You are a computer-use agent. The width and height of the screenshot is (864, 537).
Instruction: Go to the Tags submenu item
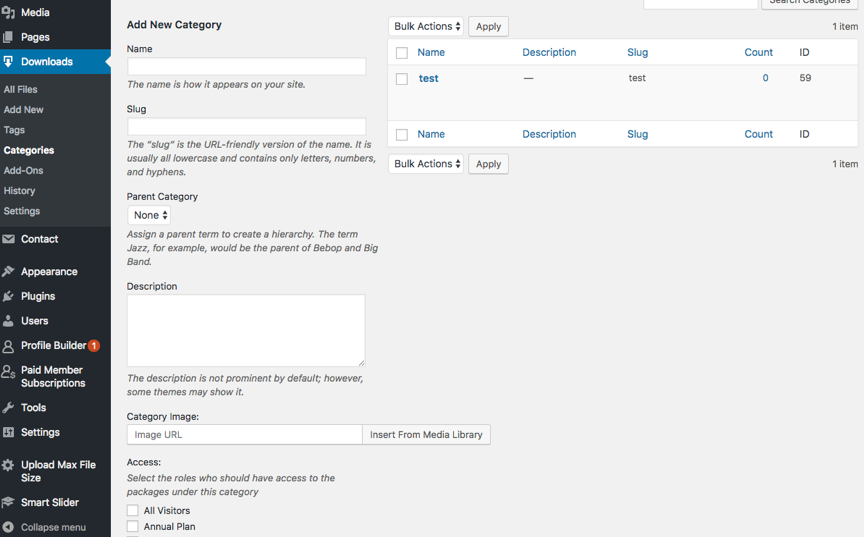14,130
